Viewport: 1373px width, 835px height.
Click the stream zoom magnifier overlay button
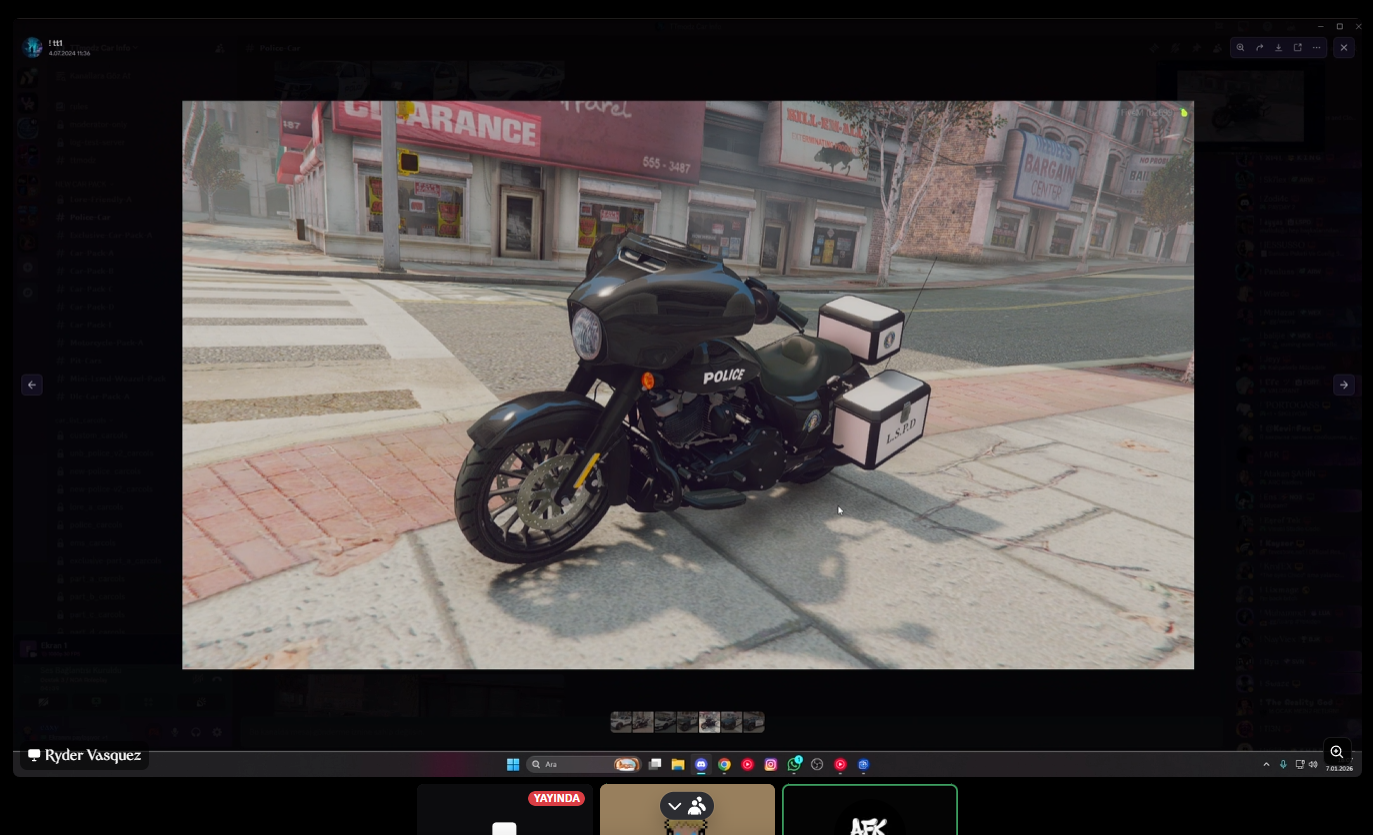click(1337, 752)
